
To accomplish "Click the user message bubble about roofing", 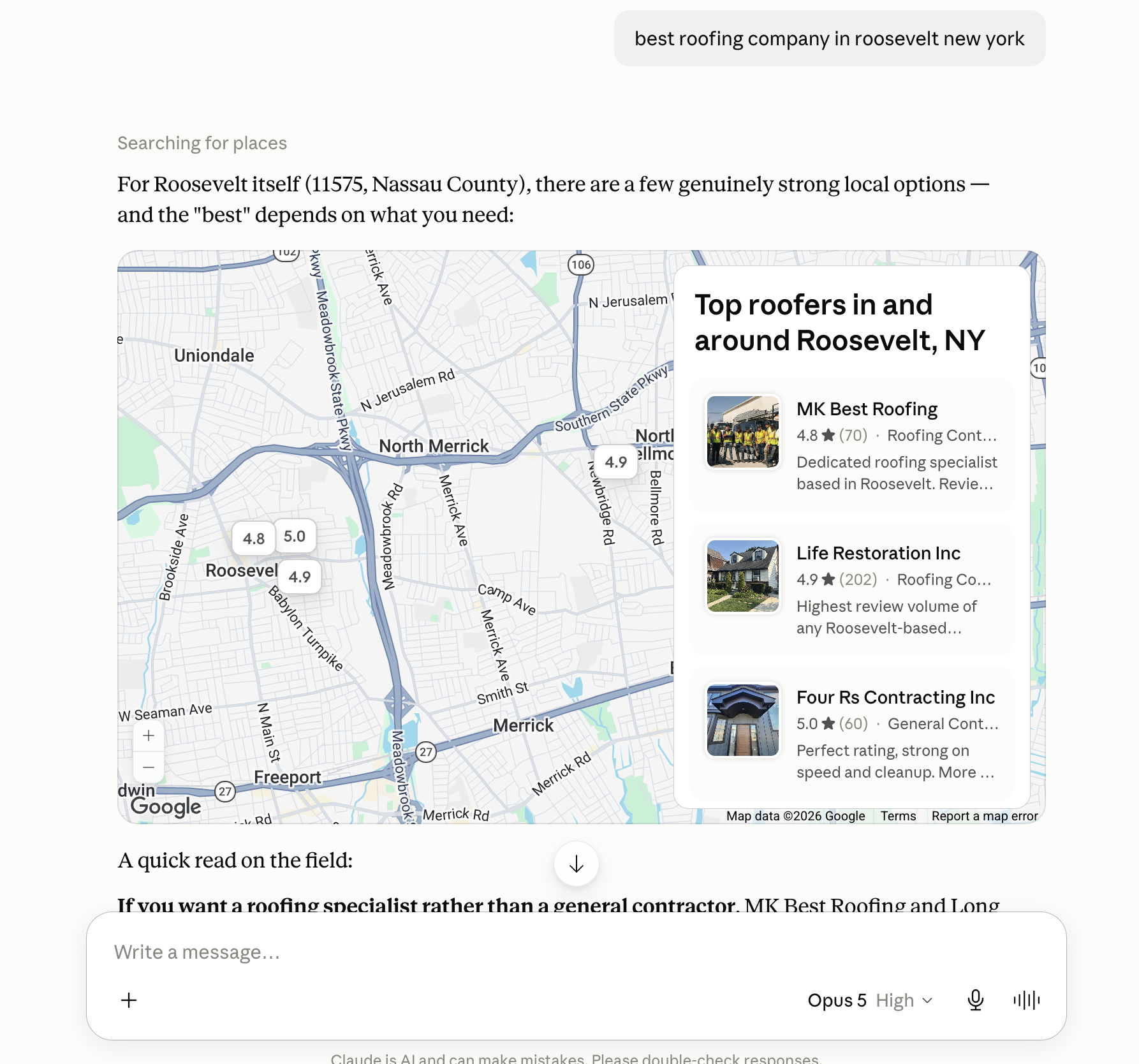I will 830,38.
